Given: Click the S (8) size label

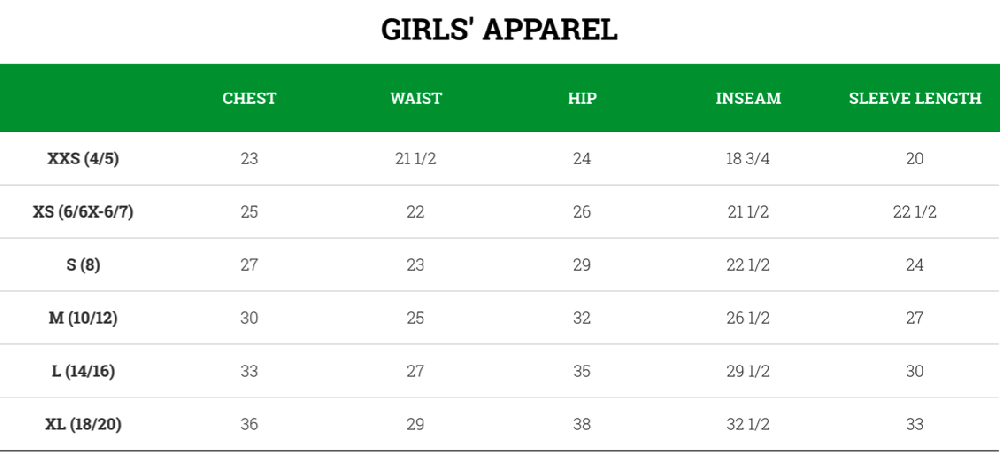Looking at the screenshot, I should click(x=83, y=265).
